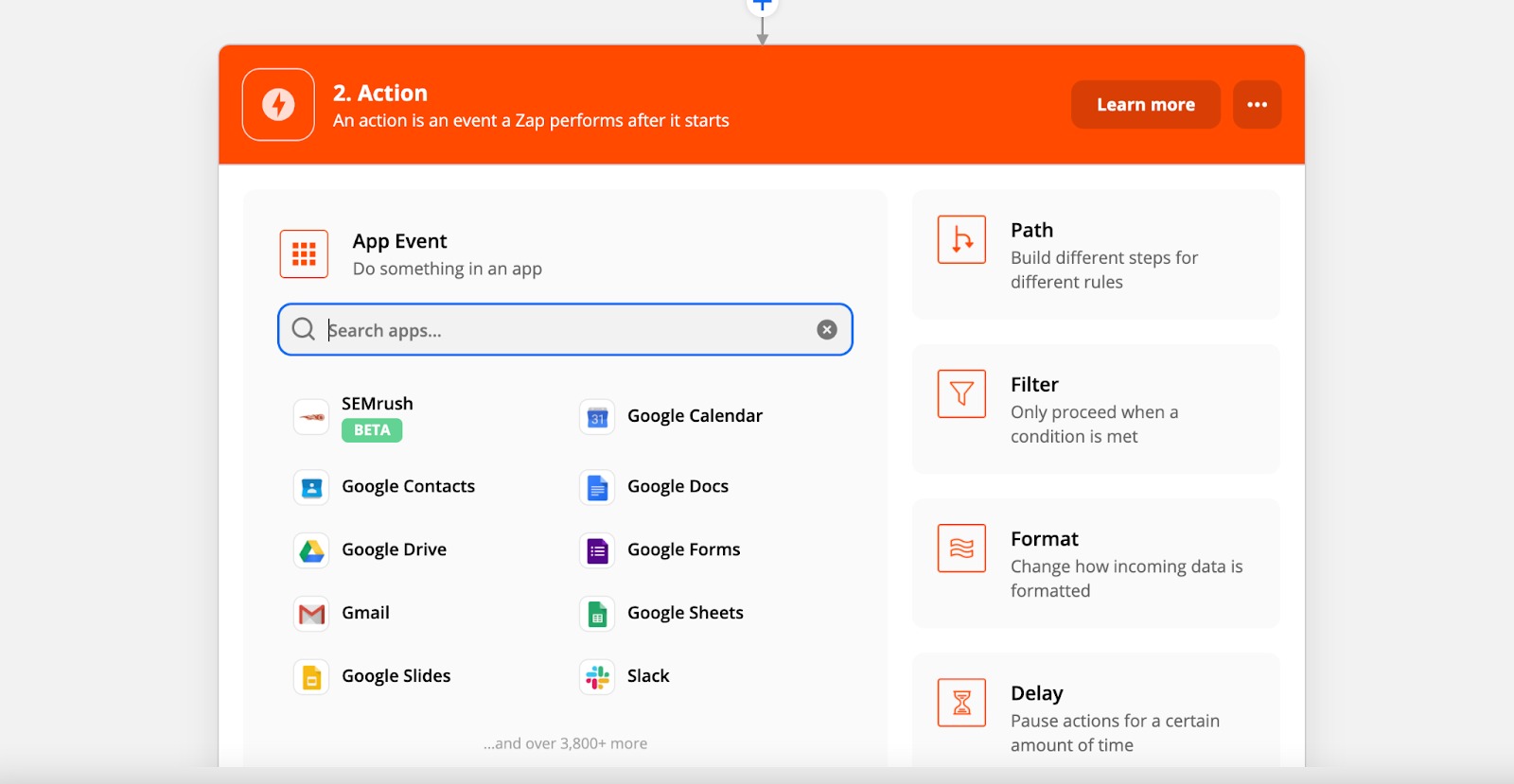Click the Learn more button
The height and width of the screenshot is (784, 1514).
pos(1145,105)
